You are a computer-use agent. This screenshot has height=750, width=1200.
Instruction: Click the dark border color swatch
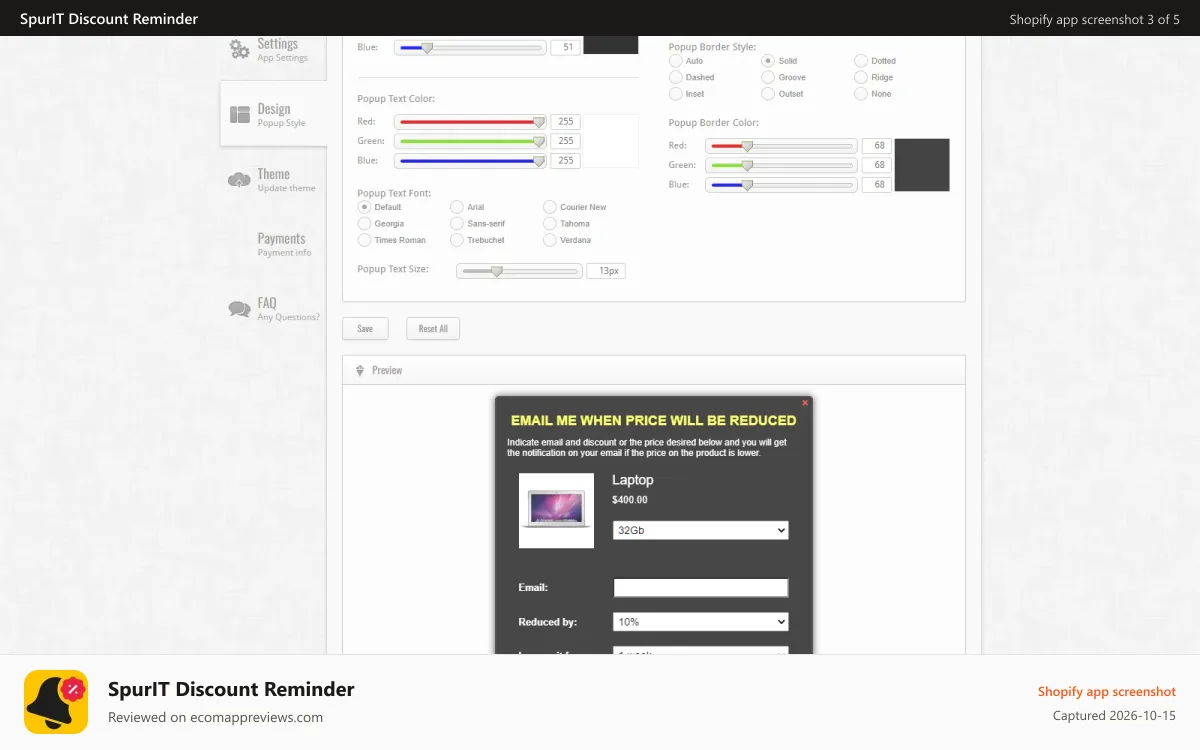click(922, 165)
